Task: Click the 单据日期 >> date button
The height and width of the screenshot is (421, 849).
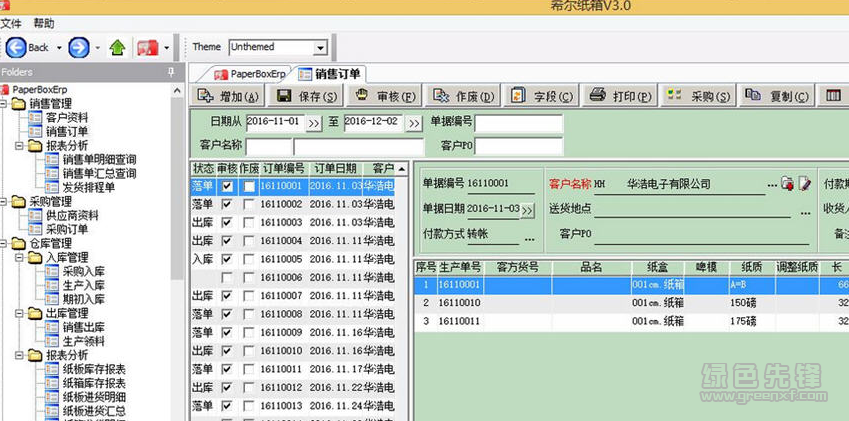Action: click(527, 210)
